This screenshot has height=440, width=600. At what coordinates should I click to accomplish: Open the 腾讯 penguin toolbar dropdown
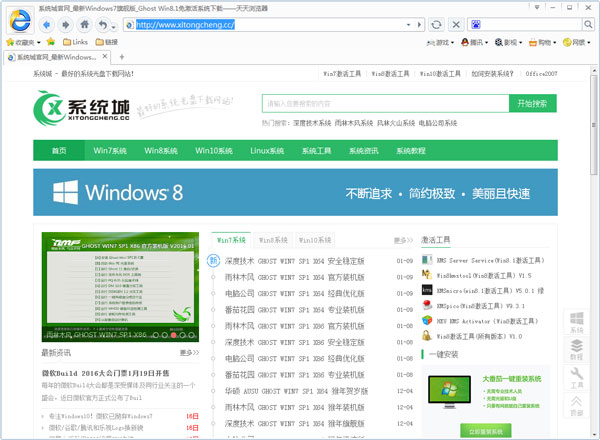point(474,42)
